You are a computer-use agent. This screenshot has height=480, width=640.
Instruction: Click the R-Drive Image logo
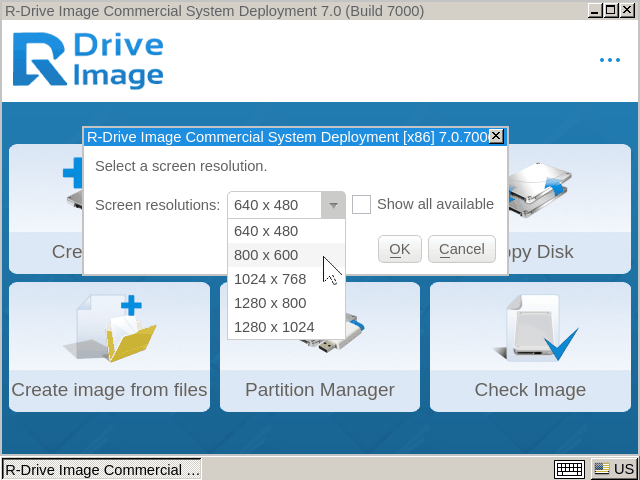tap(88, 60)
